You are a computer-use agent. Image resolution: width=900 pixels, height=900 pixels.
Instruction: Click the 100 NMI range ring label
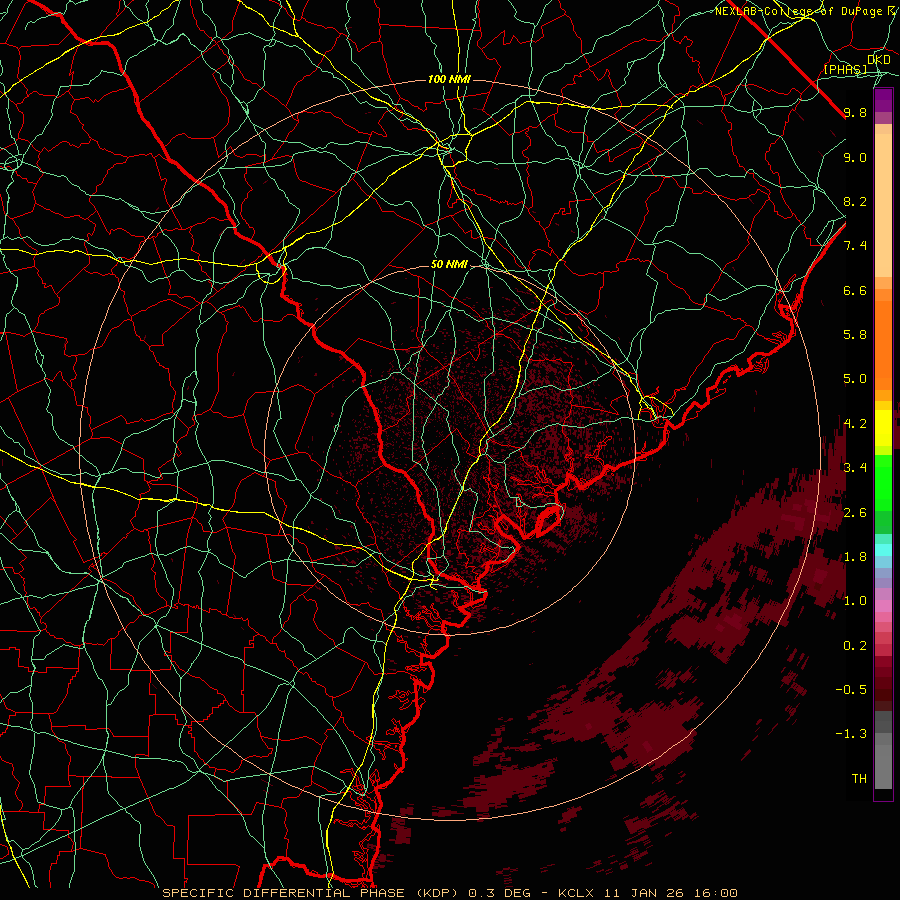tap(449, 79)
